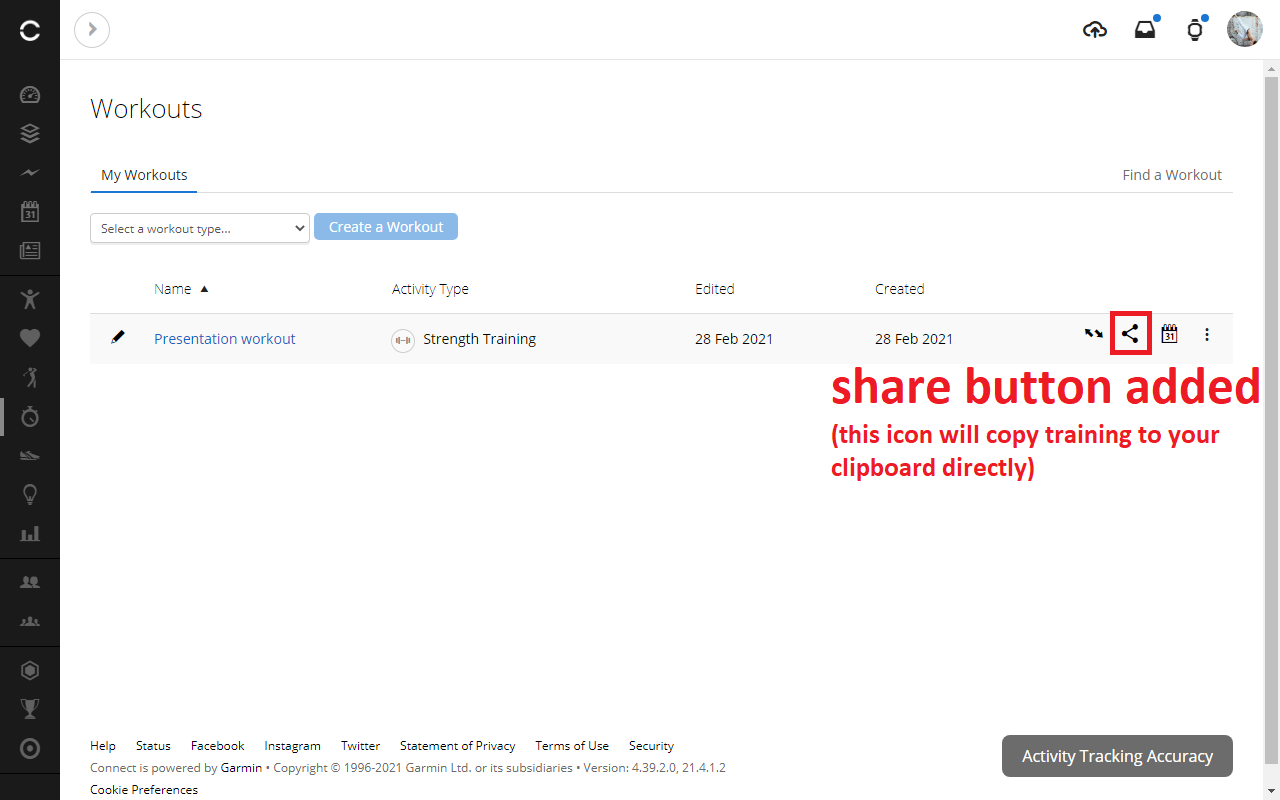Viewport: 1280px width, 800px height.
Task: Open the two-person connections icon
Action: tap(30, 582)
